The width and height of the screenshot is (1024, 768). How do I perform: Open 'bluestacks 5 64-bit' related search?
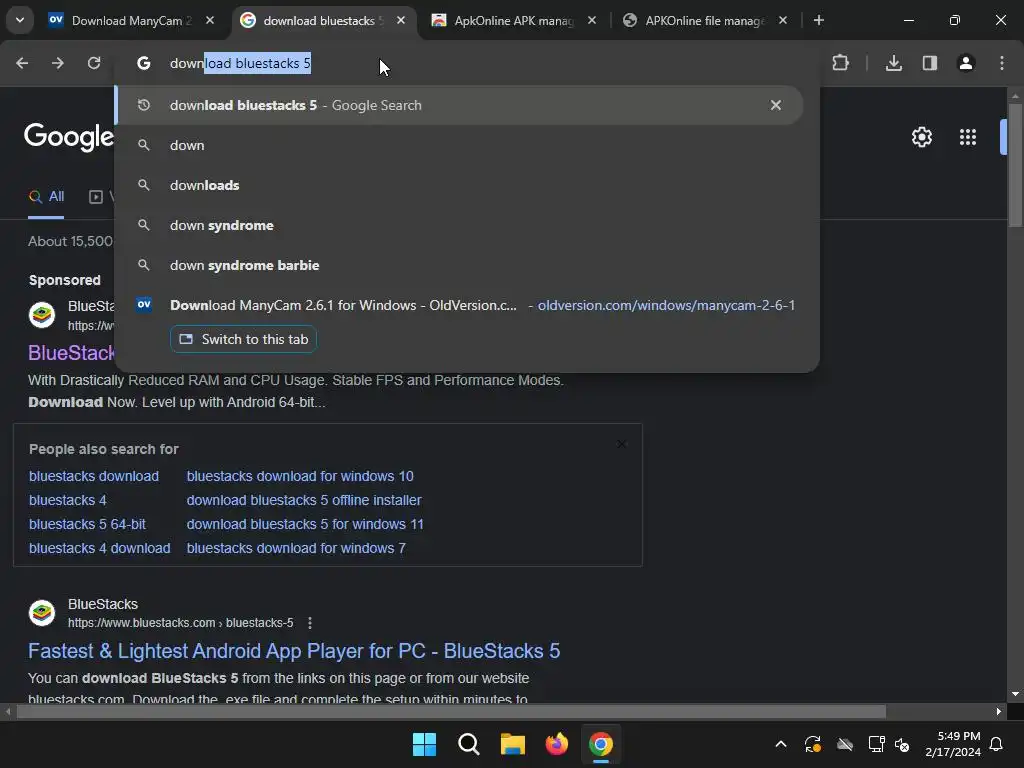pos(88,524)
